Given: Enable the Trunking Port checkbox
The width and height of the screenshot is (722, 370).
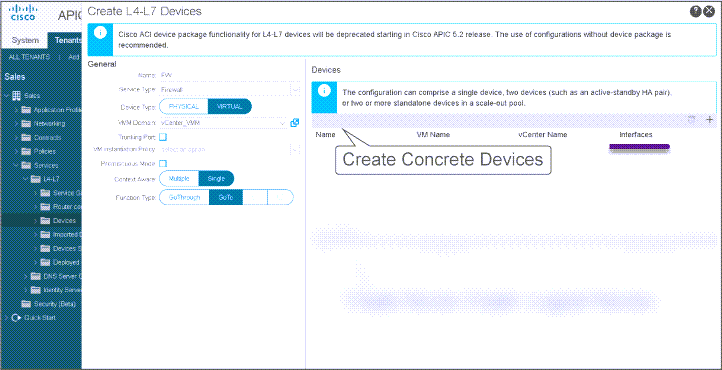Looking at the screenshot, I should coord(163,137).
